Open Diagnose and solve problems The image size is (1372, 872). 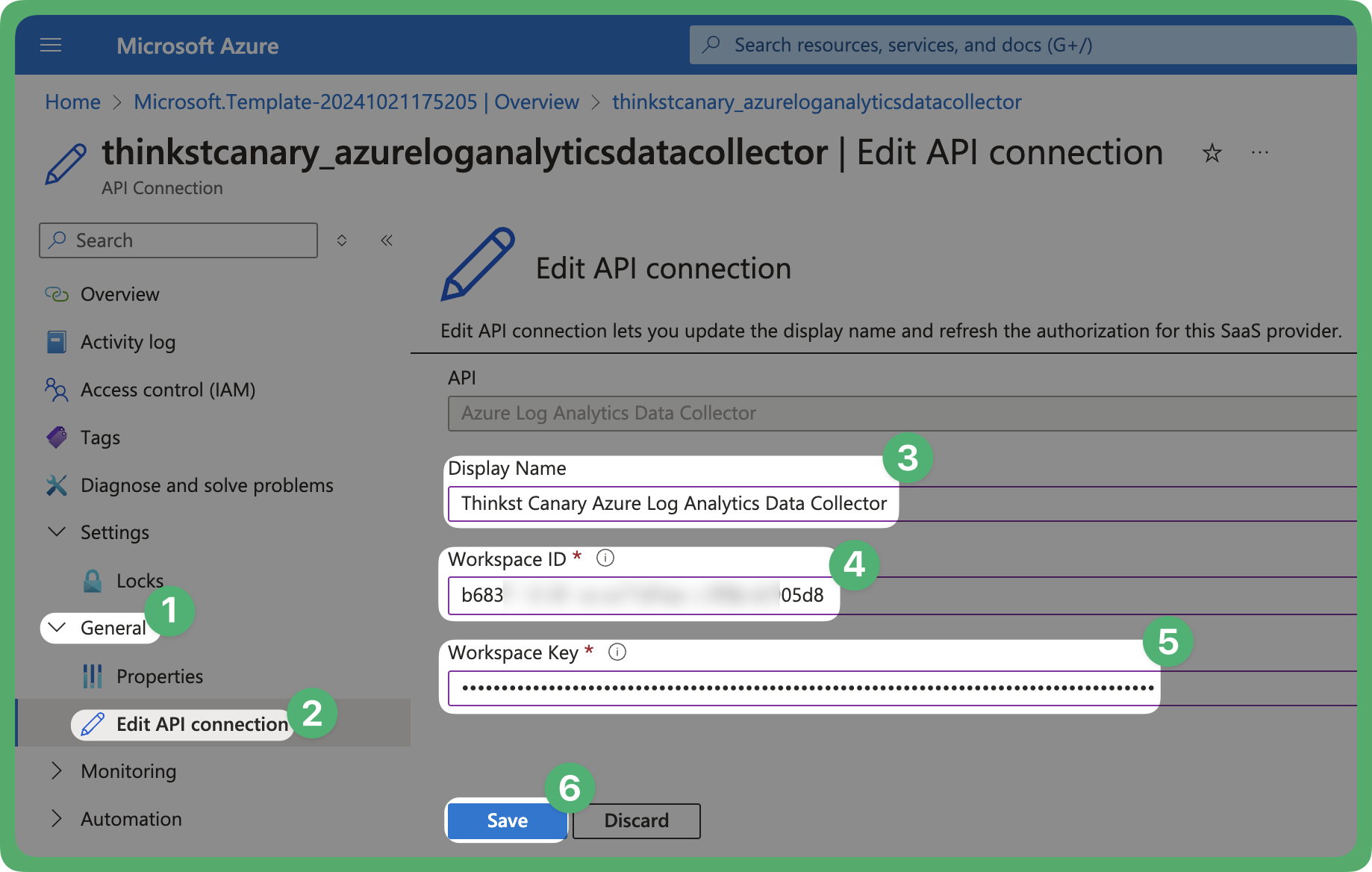207,485
